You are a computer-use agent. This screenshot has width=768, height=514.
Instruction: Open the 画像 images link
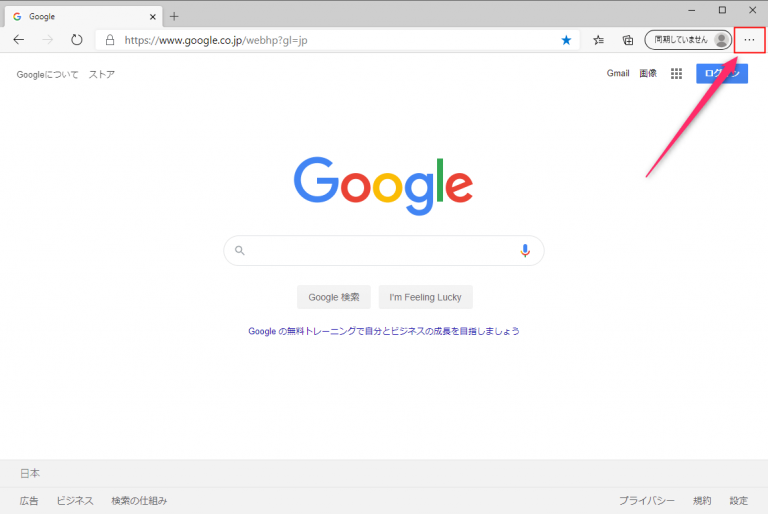point(648,73)
